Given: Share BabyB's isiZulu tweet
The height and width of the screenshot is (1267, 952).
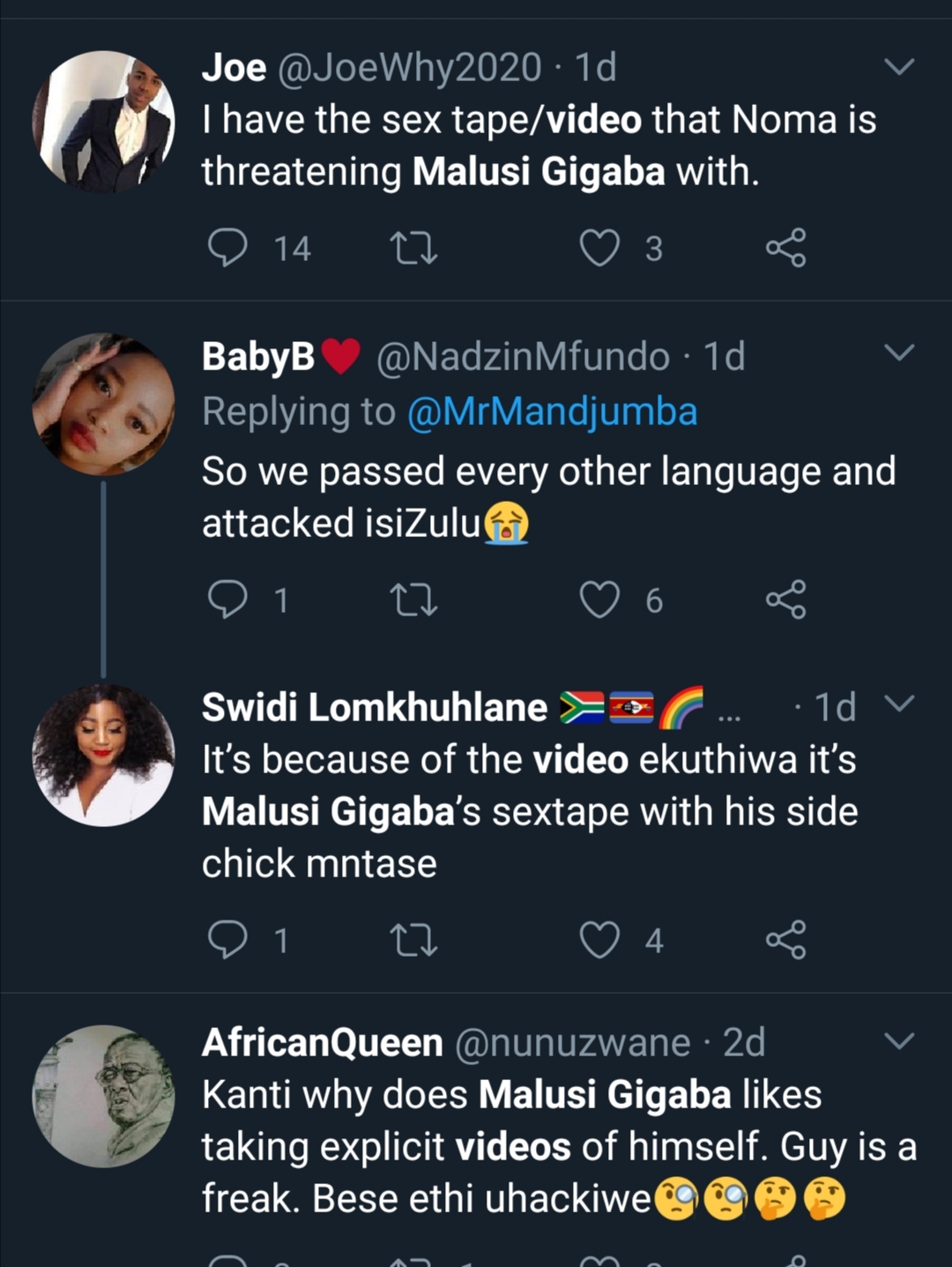Looking at the screenshot, I should (x=785, y=600).
